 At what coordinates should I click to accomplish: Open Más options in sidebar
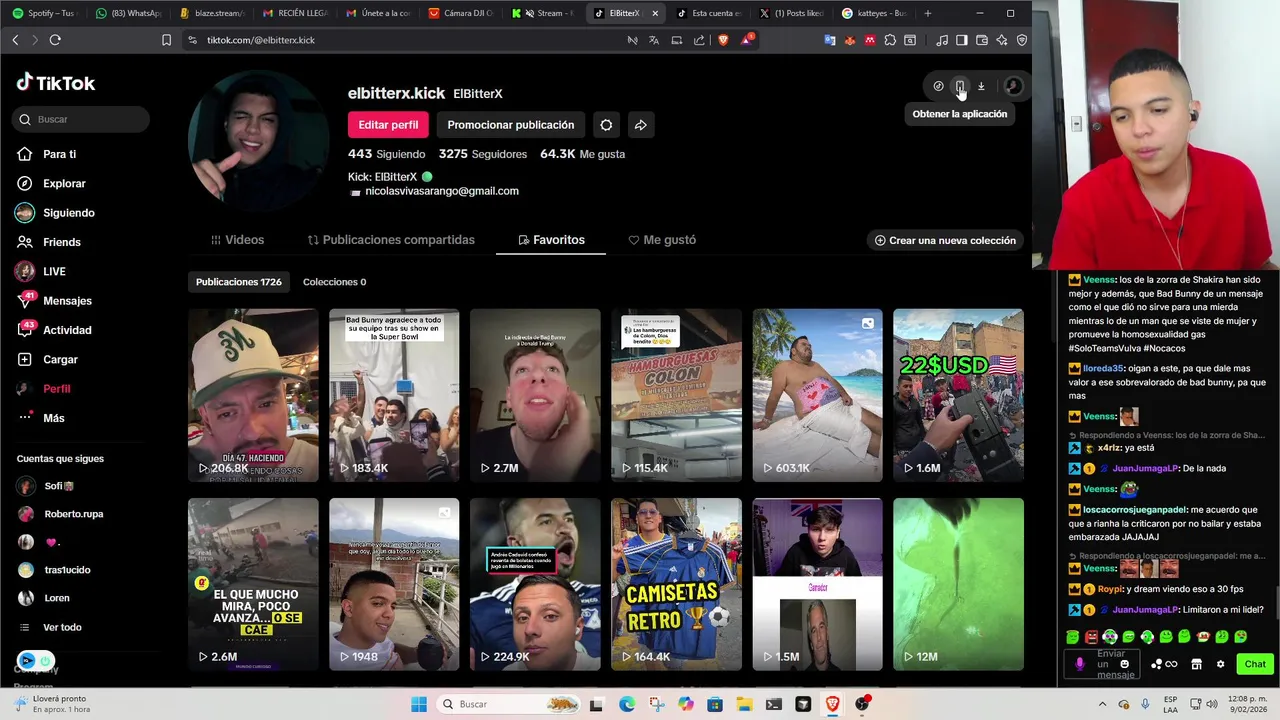coord(42,418)
